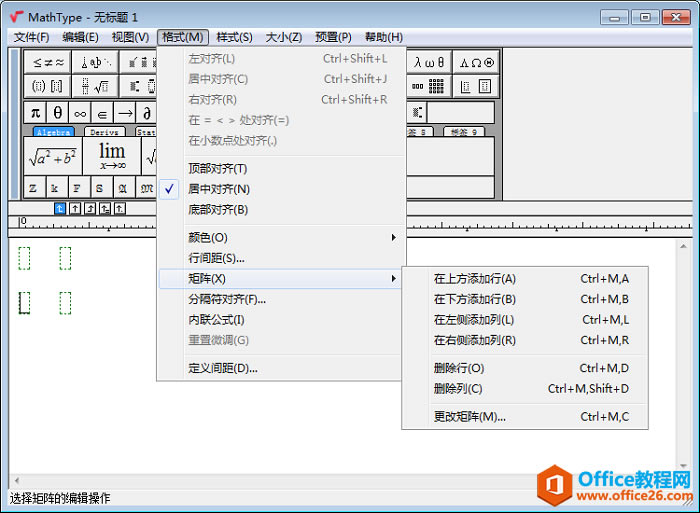Choose 底部对齐(B) alignment option

coord(217,210)
